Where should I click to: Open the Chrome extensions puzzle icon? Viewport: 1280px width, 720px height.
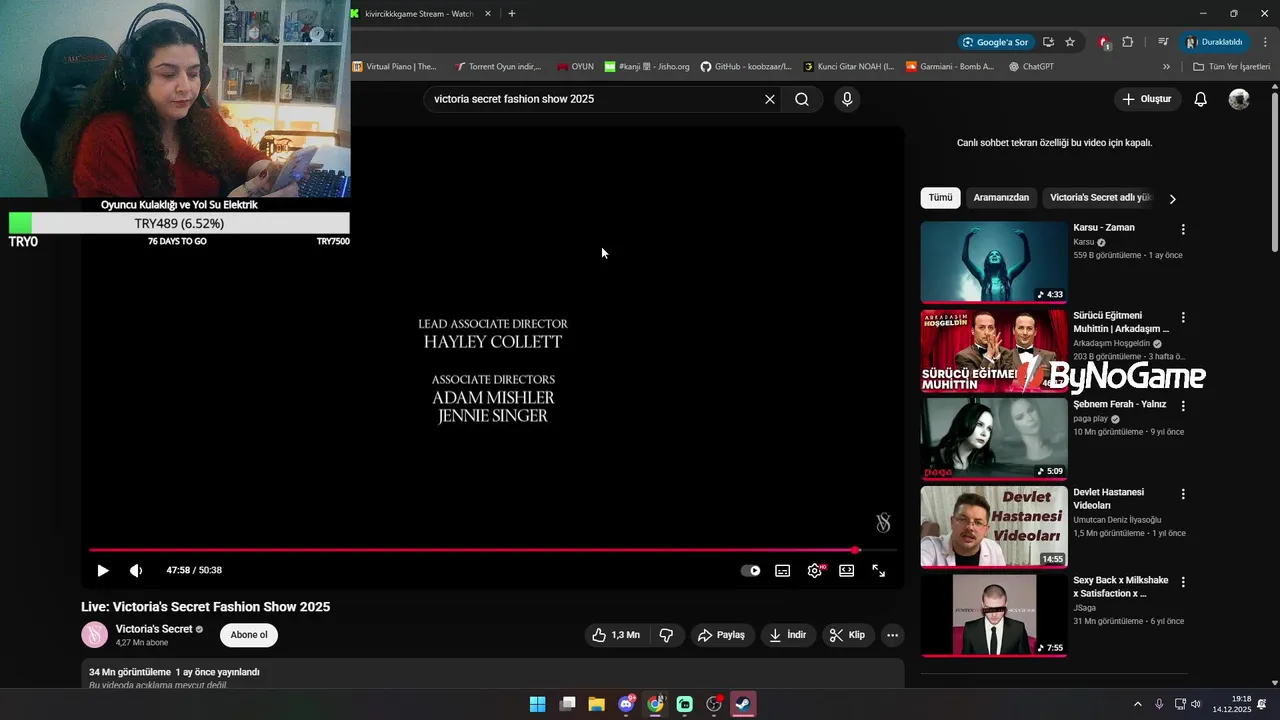pos(1128,42)
